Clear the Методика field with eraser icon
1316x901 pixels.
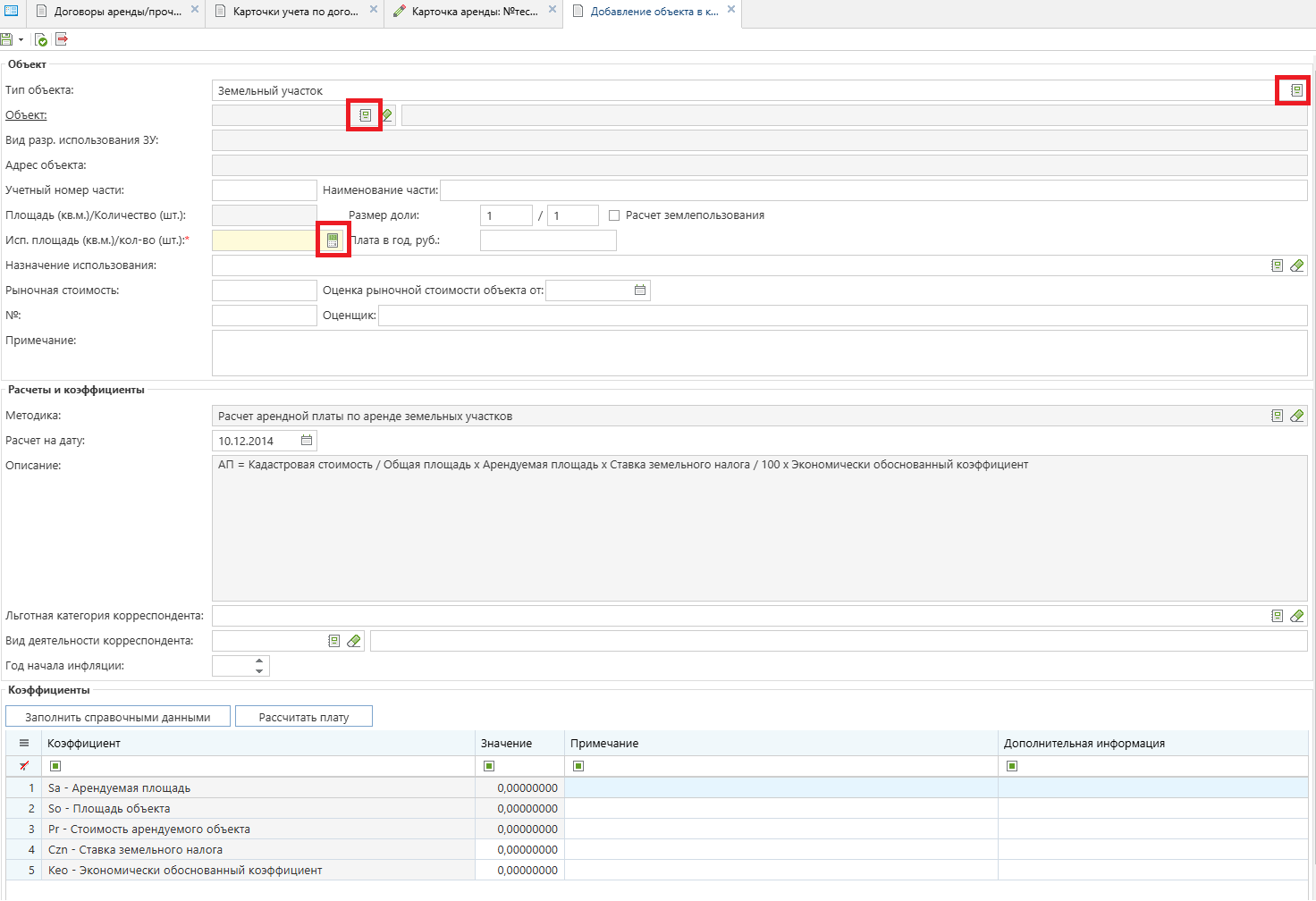1297,416
